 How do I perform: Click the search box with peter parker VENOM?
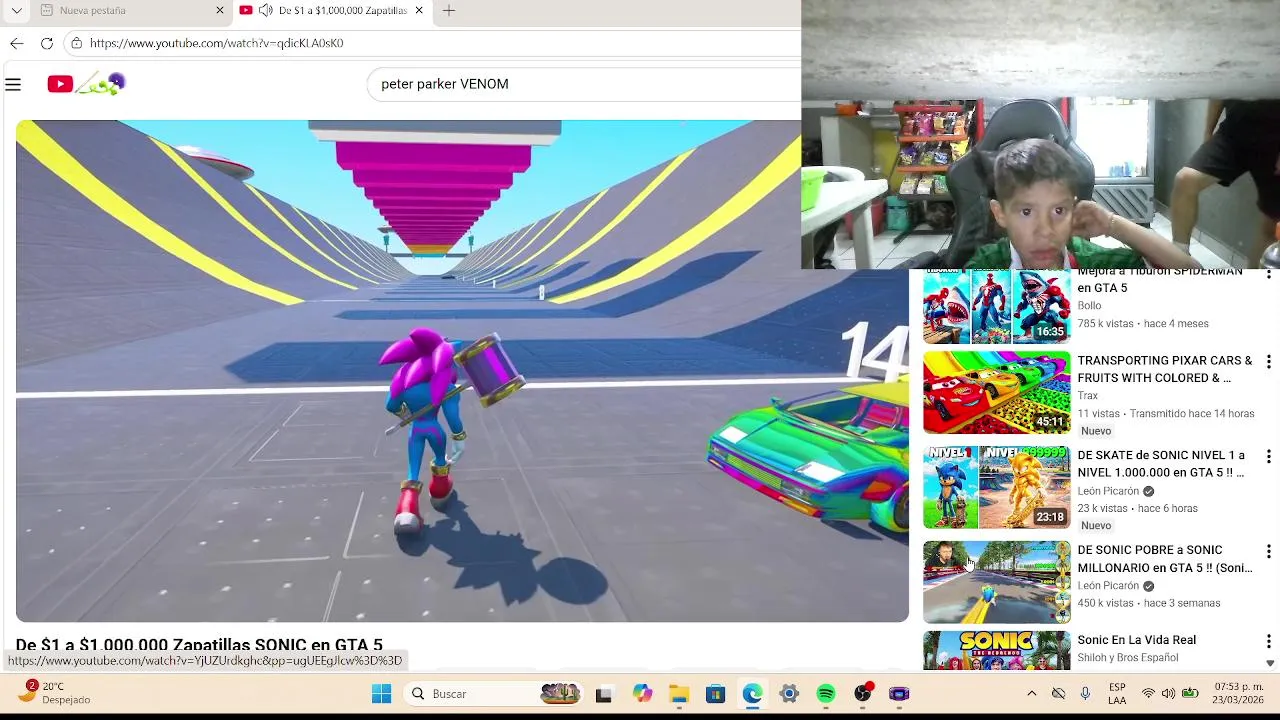(585, 84)
